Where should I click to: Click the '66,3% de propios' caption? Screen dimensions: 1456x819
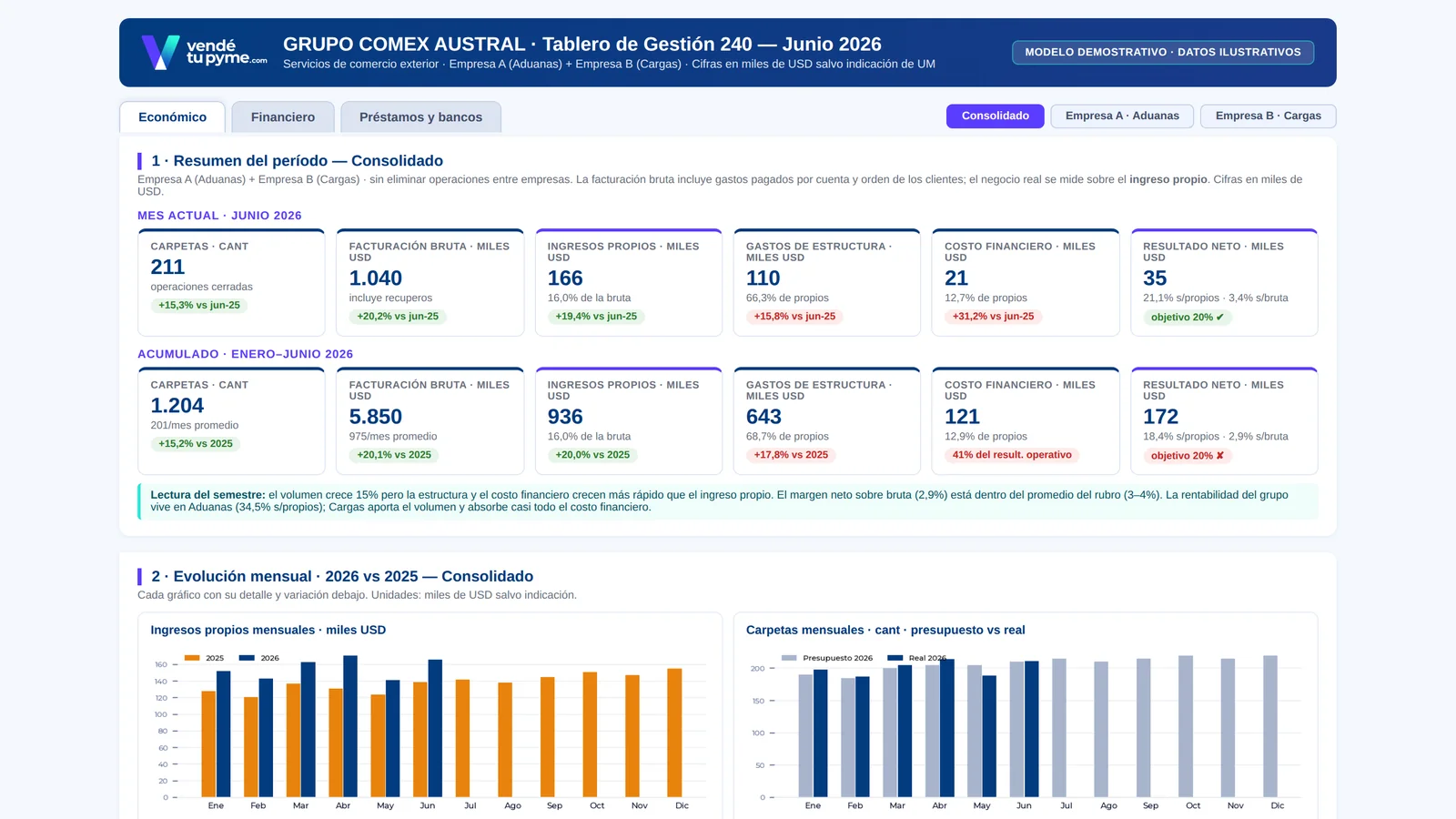[787, 298]
